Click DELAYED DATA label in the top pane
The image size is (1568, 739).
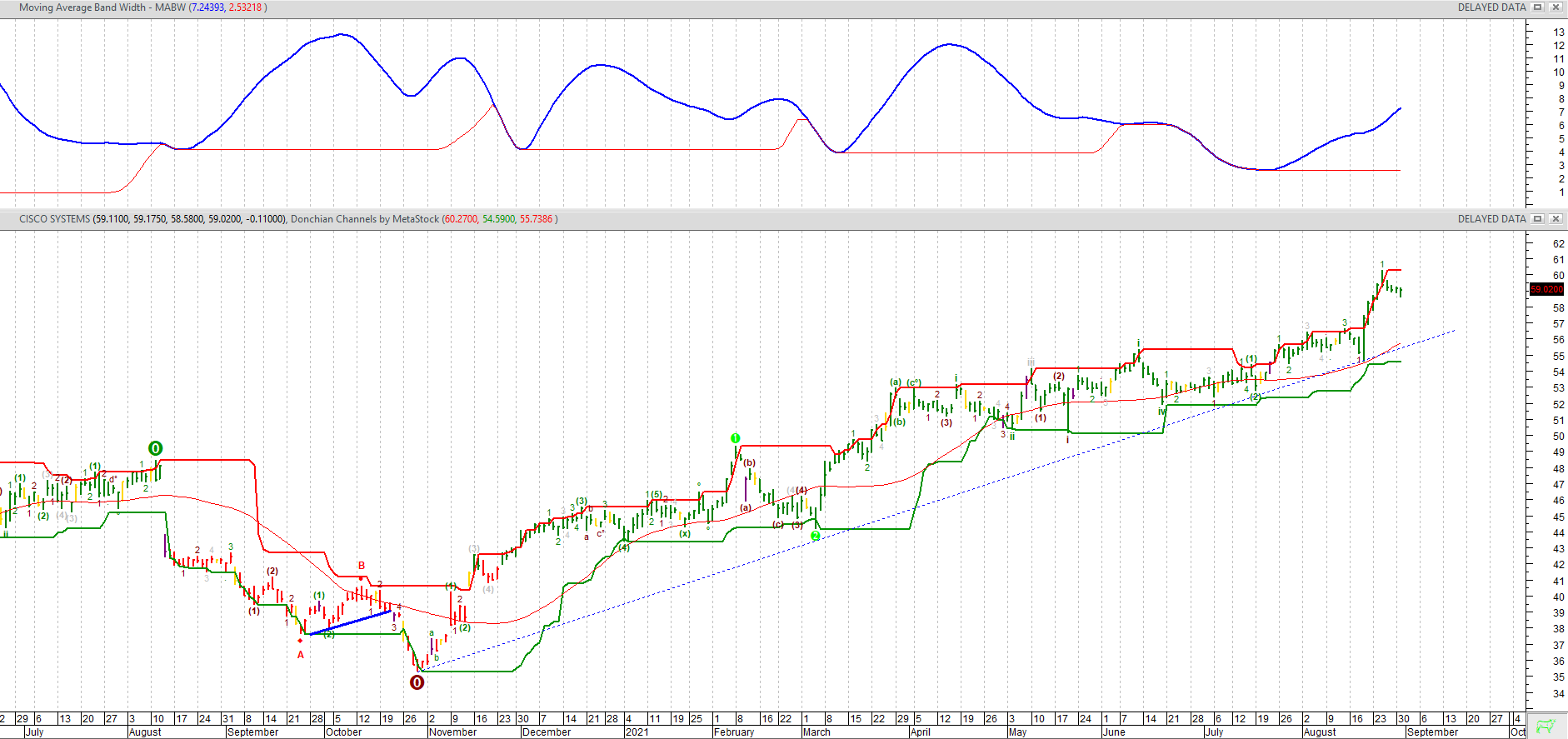click(1491, 7)
